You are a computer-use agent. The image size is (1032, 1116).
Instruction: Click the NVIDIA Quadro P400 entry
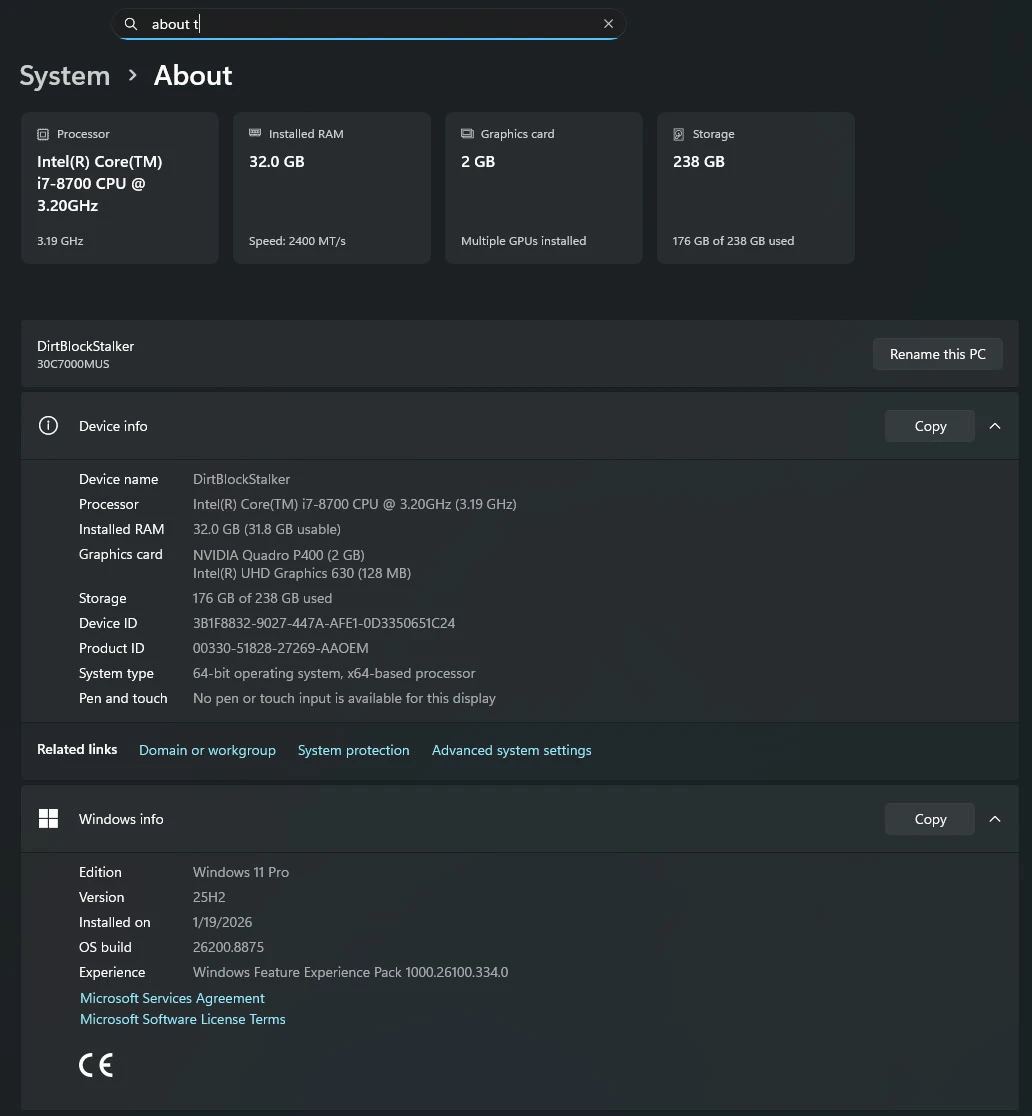coord(278,554)
